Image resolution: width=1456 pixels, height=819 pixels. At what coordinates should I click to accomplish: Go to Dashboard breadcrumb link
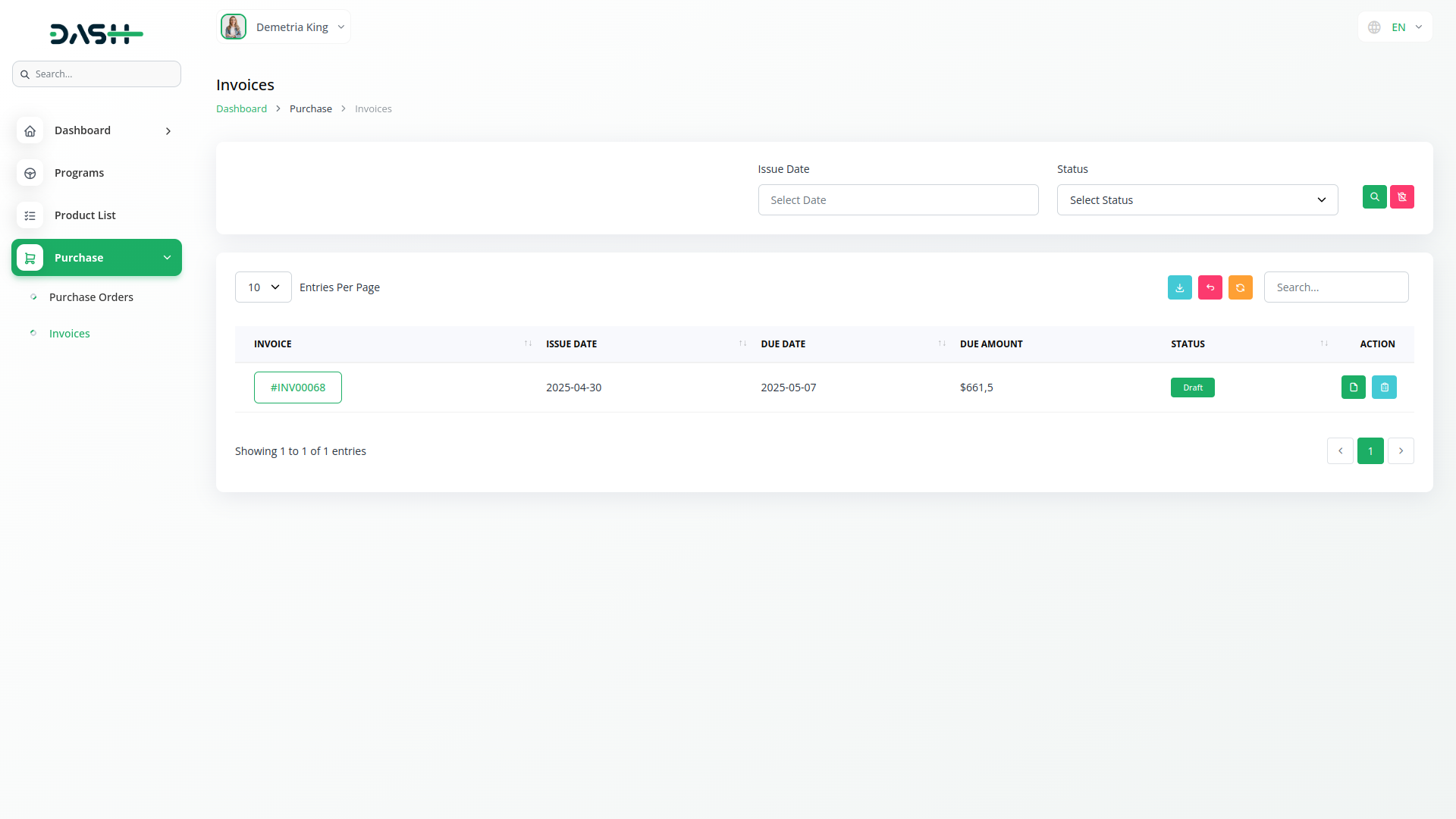pos(241,108)
